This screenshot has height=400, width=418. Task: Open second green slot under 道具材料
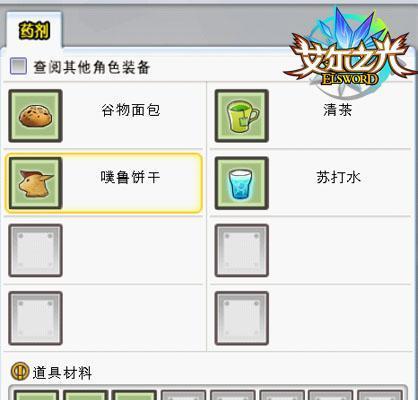[x=85, y=395]
